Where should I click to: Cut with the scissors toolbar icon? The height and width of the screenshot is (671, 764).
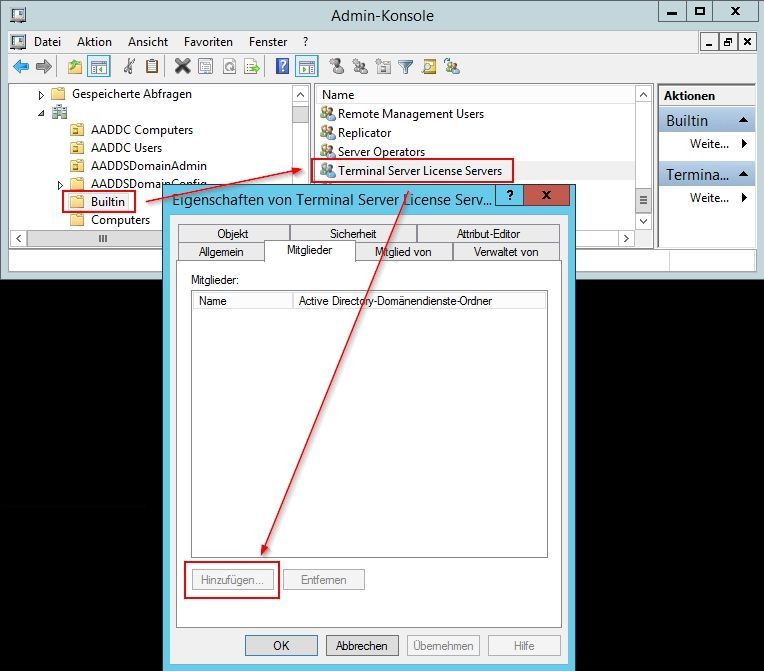coord(129,66)
